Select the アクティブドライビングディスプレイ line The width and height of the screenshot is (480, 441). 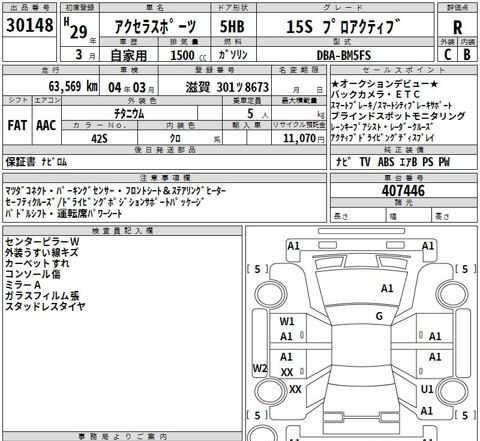(382, 138)
